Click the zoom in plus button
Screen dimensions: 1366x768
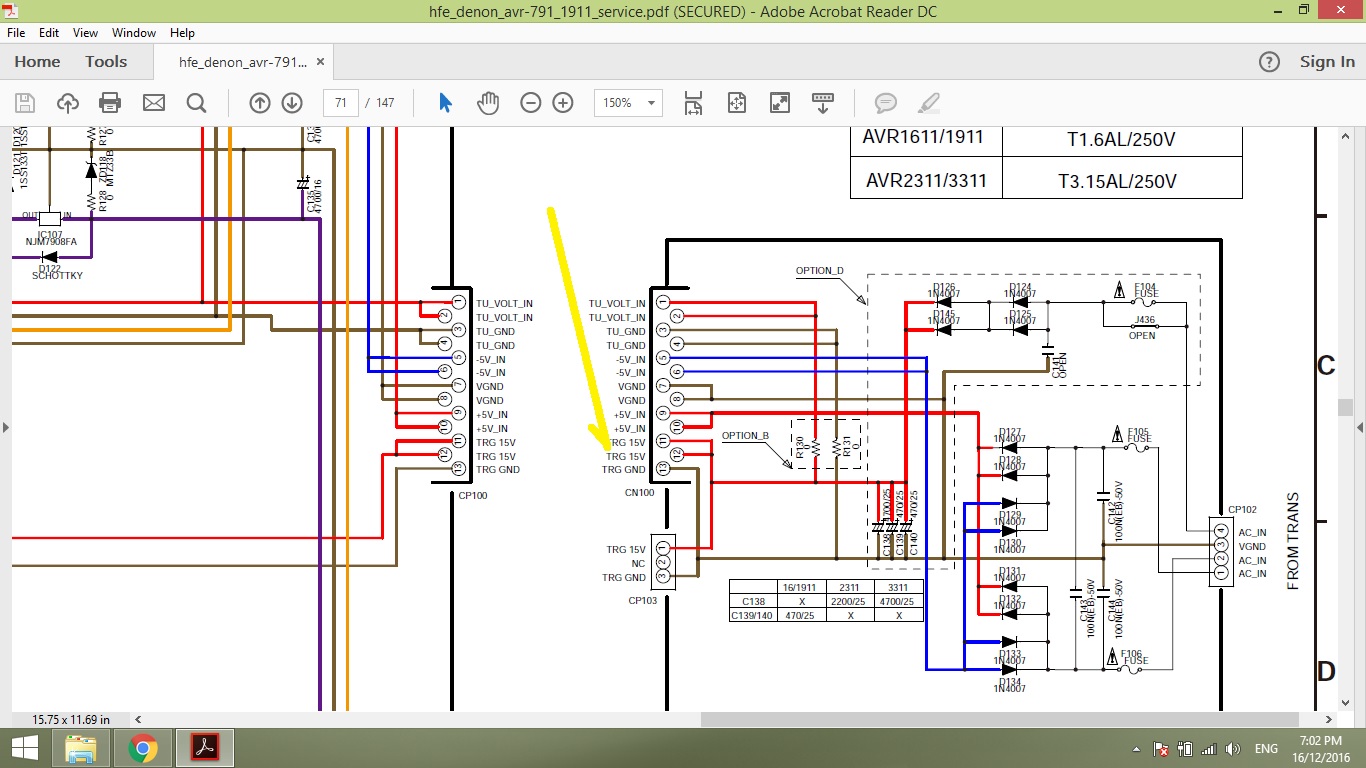tap(563, 103)
